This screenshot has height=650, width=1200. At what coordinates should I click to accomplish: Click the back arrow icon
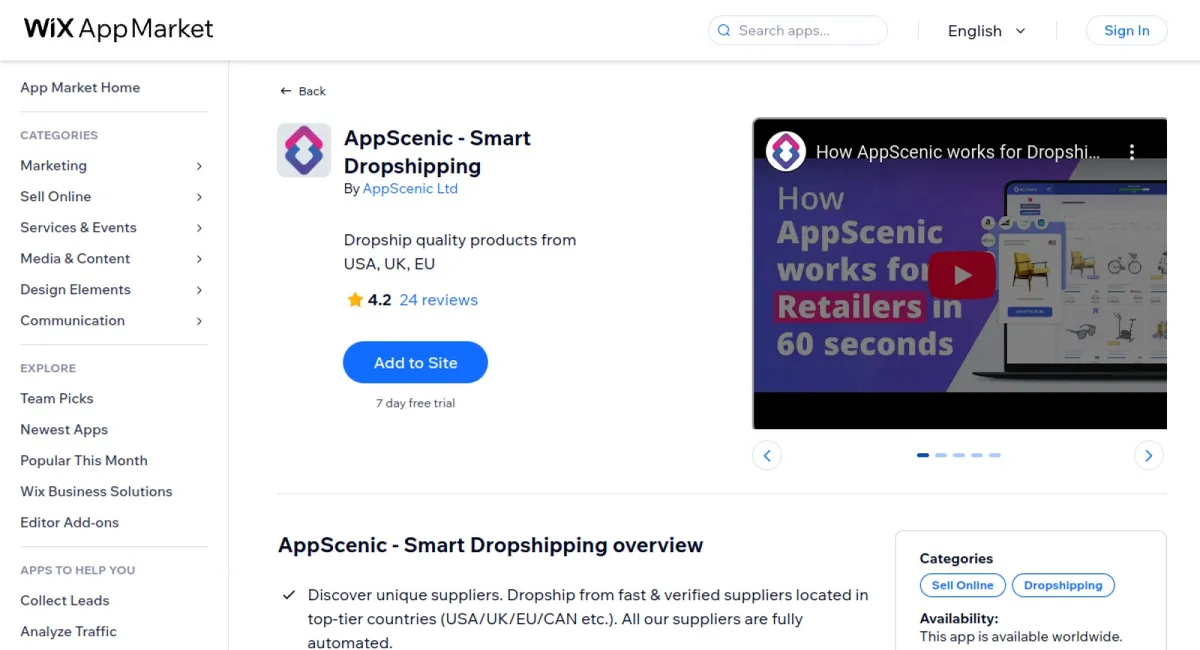coord(286,91)
